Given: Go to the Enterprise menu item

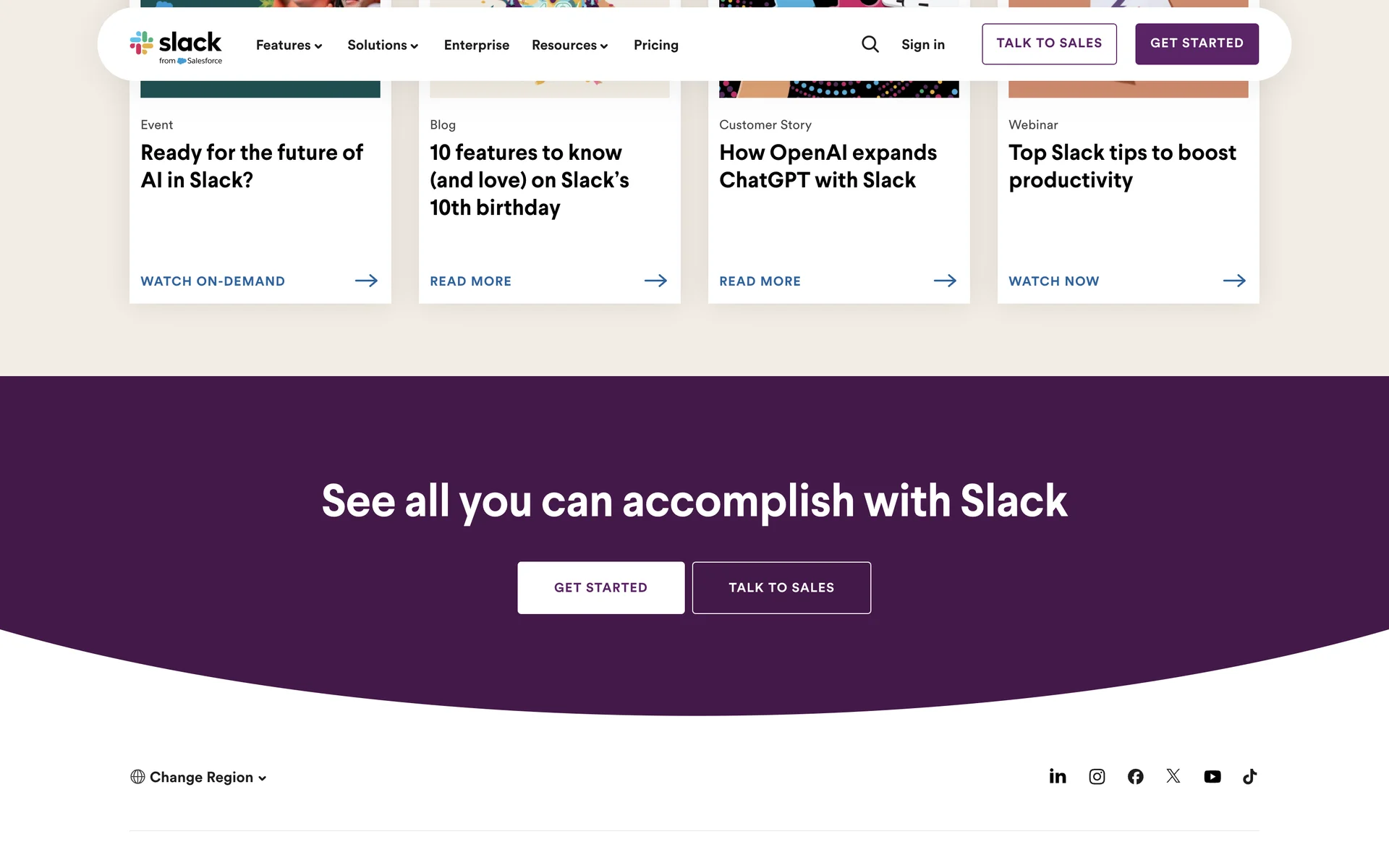Looking at the screenshot, I should [476, 45].
